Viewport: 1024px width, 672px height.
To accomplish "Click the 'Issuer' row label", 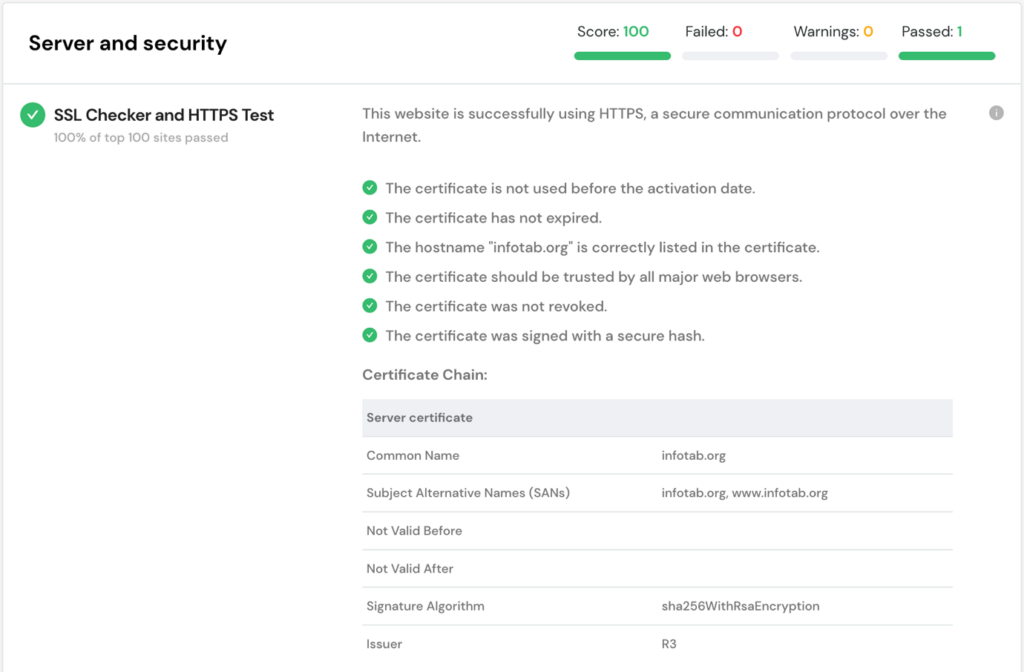I will coord(384,644).
